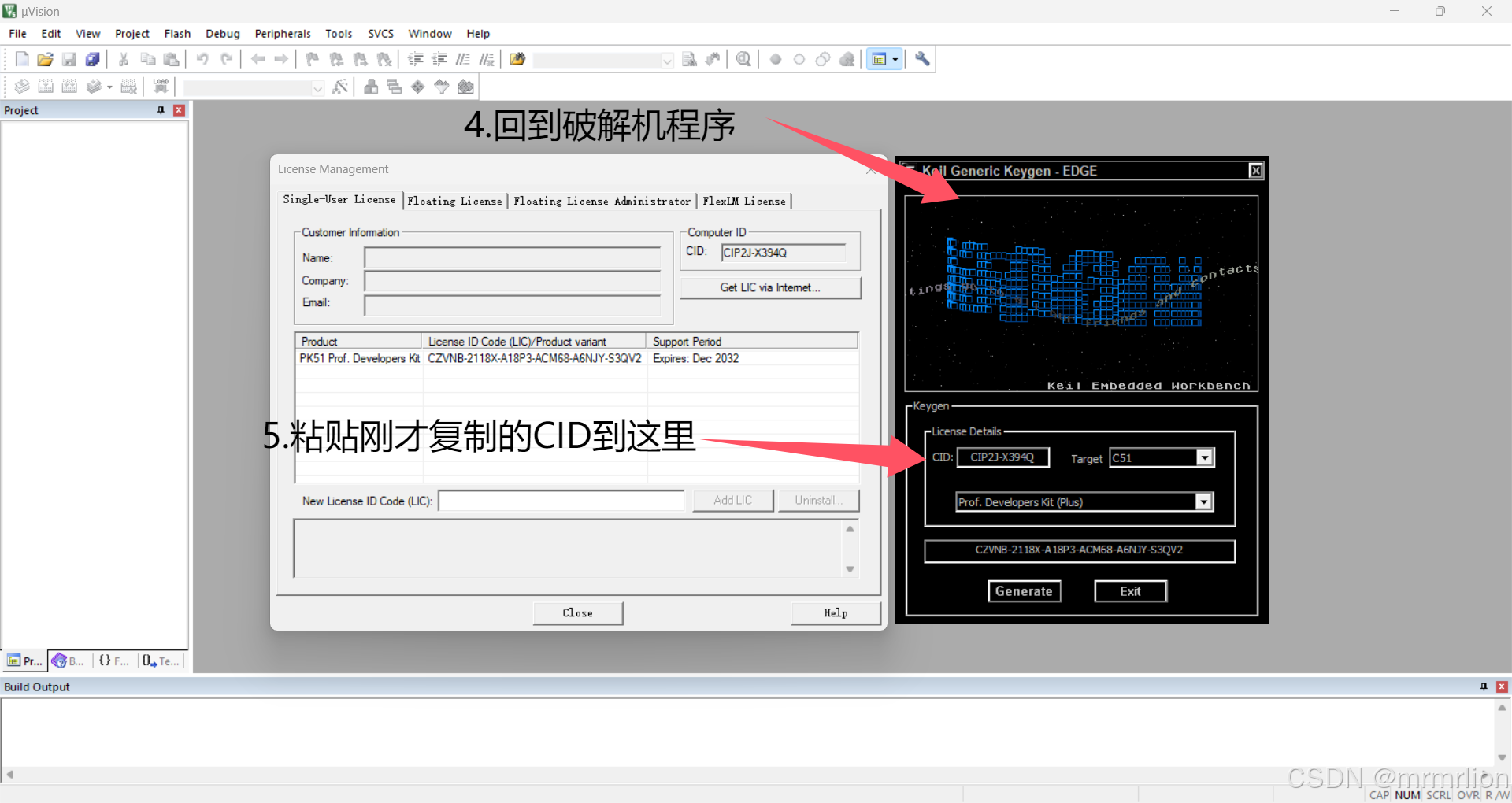Open the Flash menu

[x=177, y=34]
